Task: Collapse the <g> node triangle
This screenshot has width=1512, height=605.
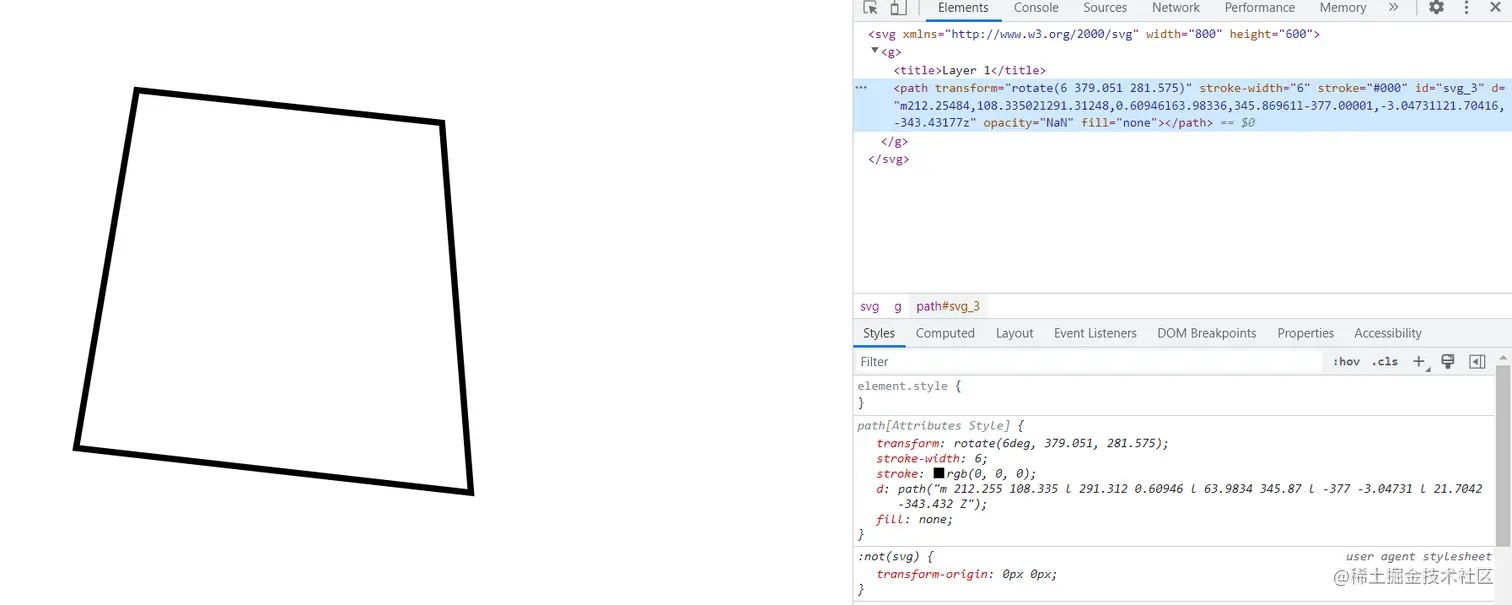Action: click(x=875, y=51)
